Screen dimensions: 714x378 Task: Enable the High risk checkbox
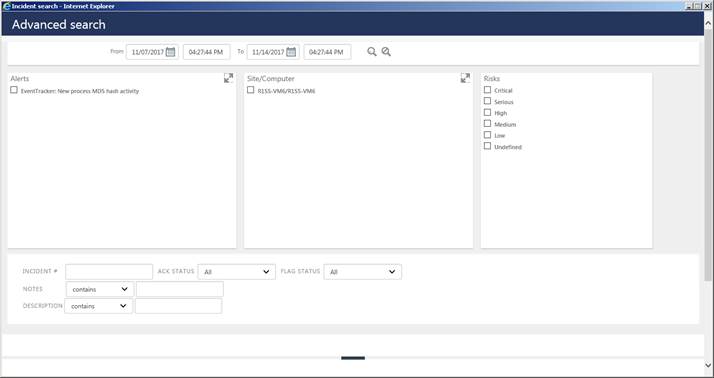click(487, 112)
